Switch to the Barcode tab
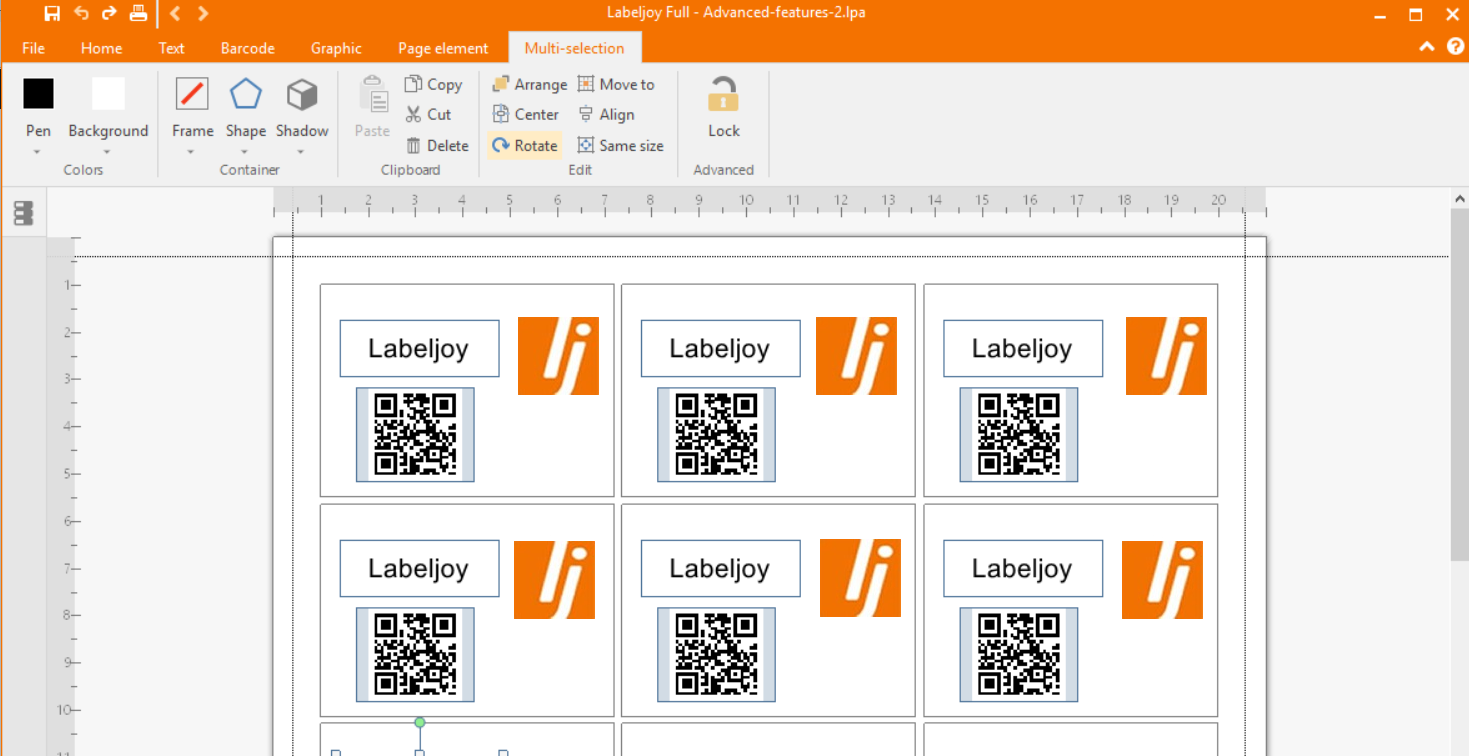The height and width of the screenshot is (756, 1469). (x=247, y=48)
